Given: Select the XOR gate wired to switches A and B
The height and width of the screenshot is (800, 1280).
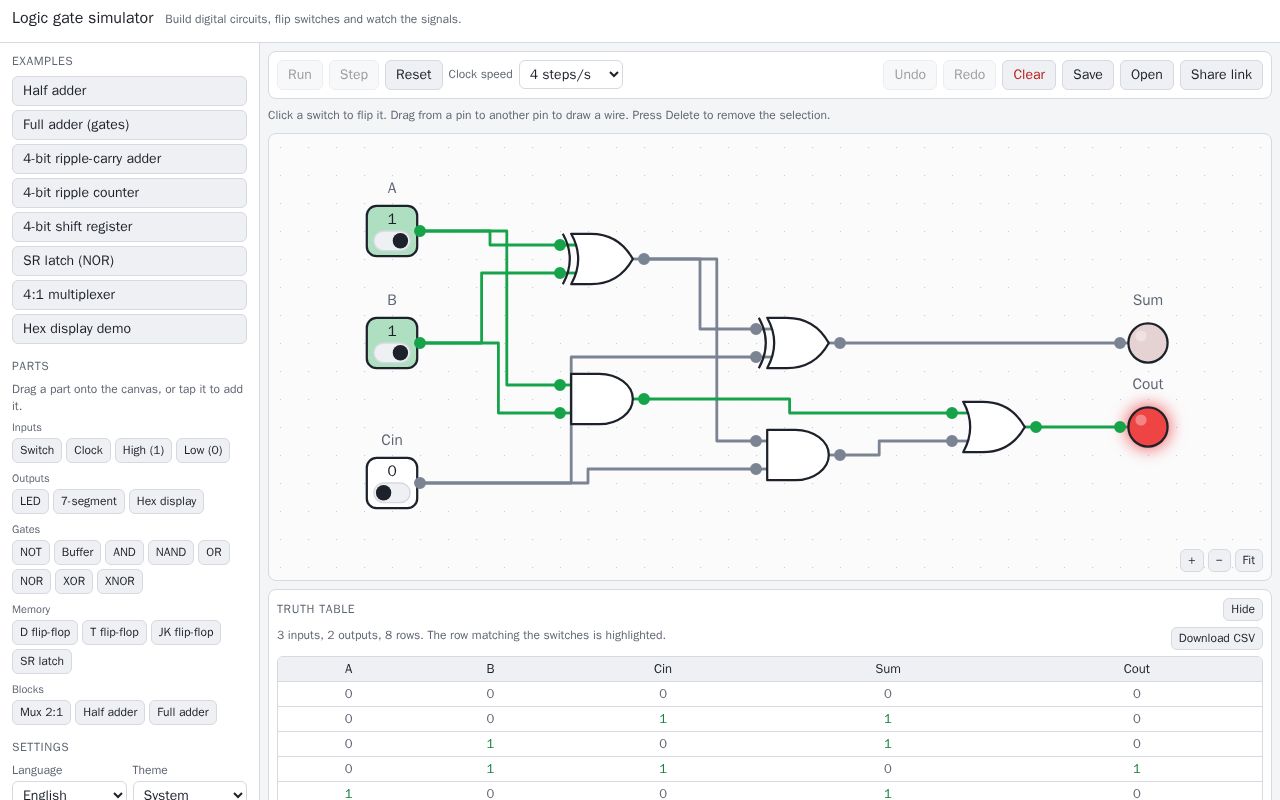Looking at the screenshot, I should tap(601, 259).
